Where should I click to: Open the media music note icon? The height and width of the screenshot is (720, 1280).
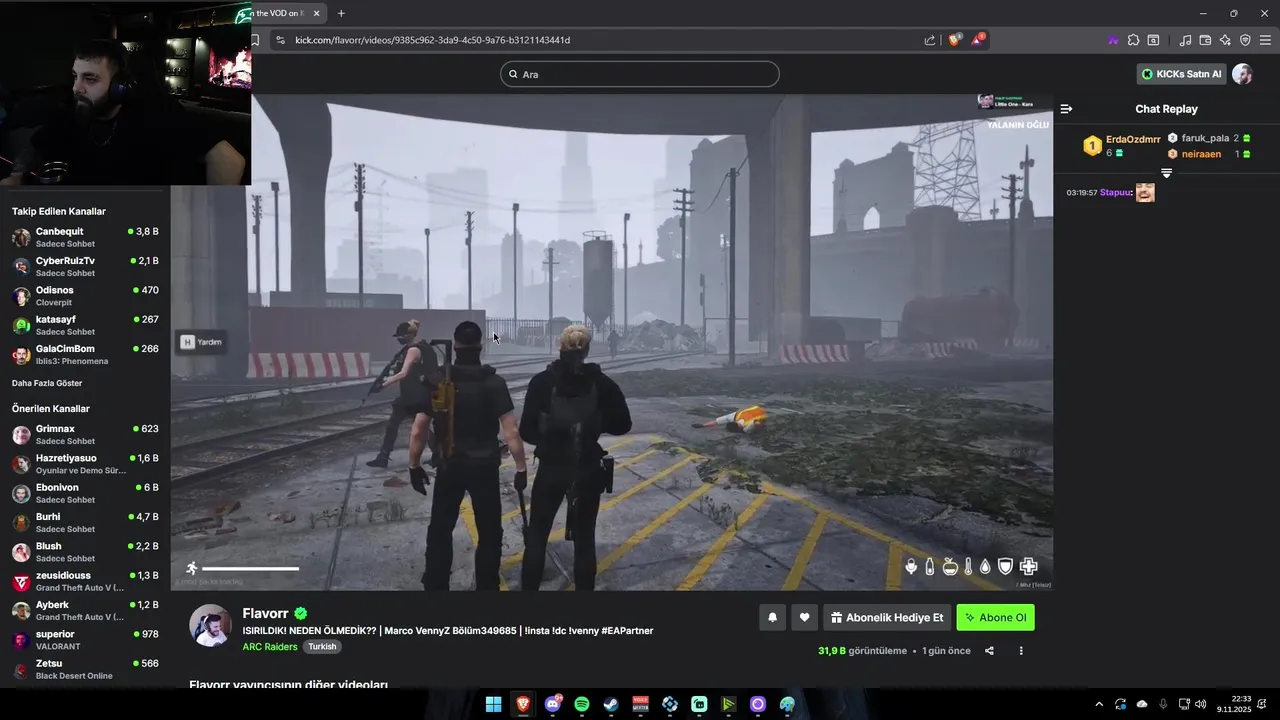1186,40
